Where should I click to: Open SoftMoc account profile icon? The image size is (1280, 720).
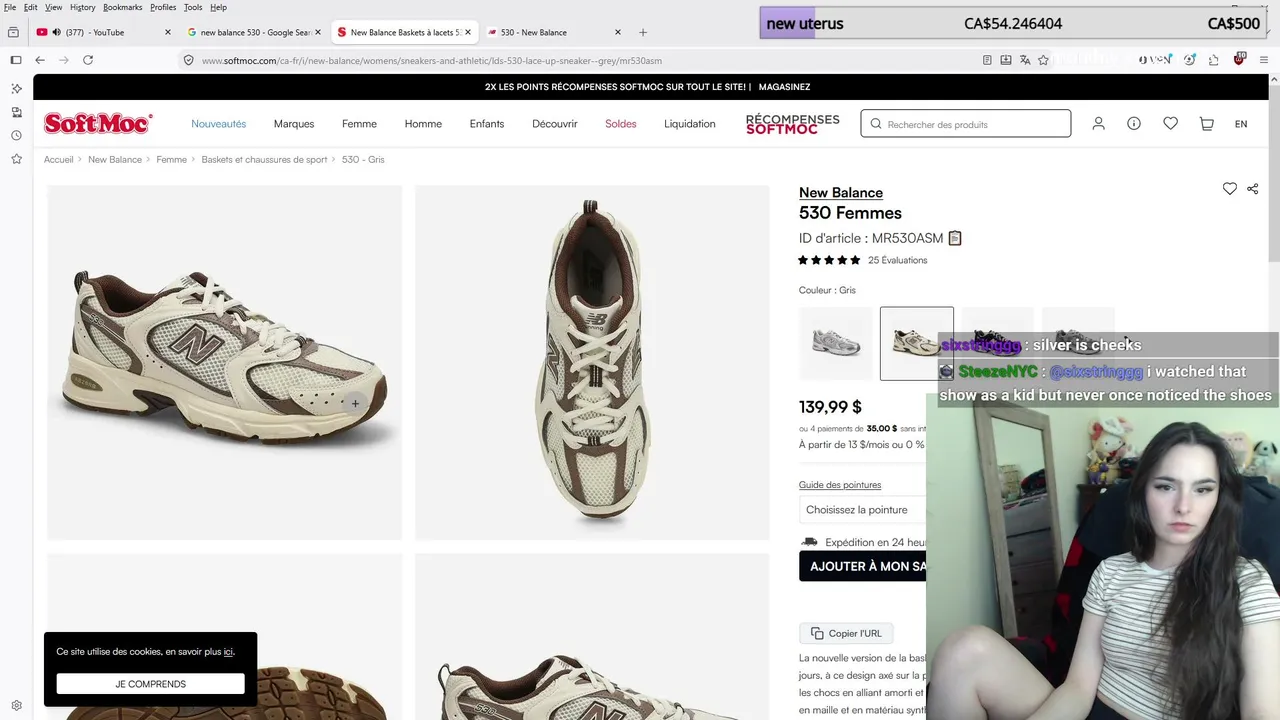click(1098, 124)
